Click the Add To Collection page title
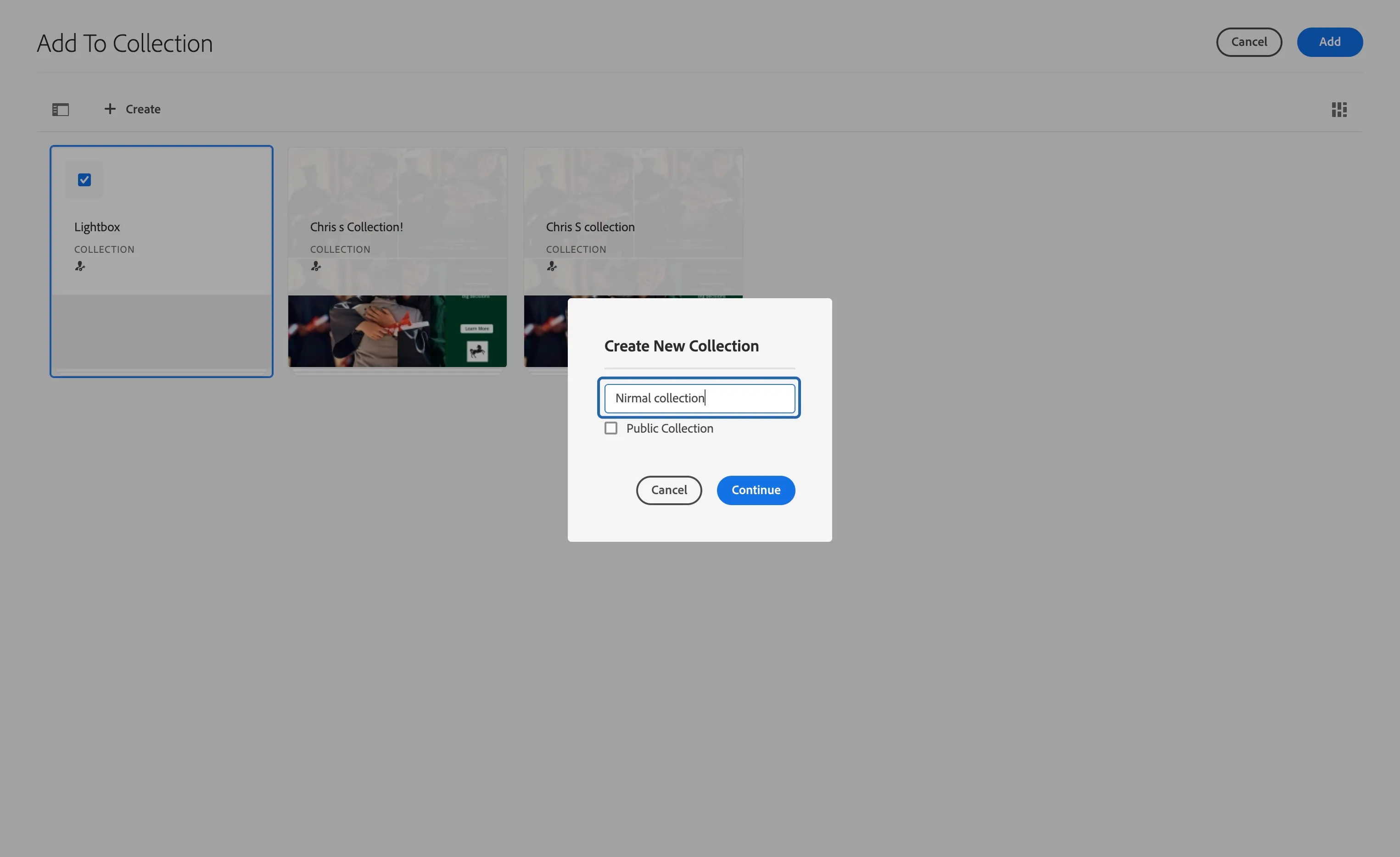This screenshot has height=857, width=1400. [125, 43]
